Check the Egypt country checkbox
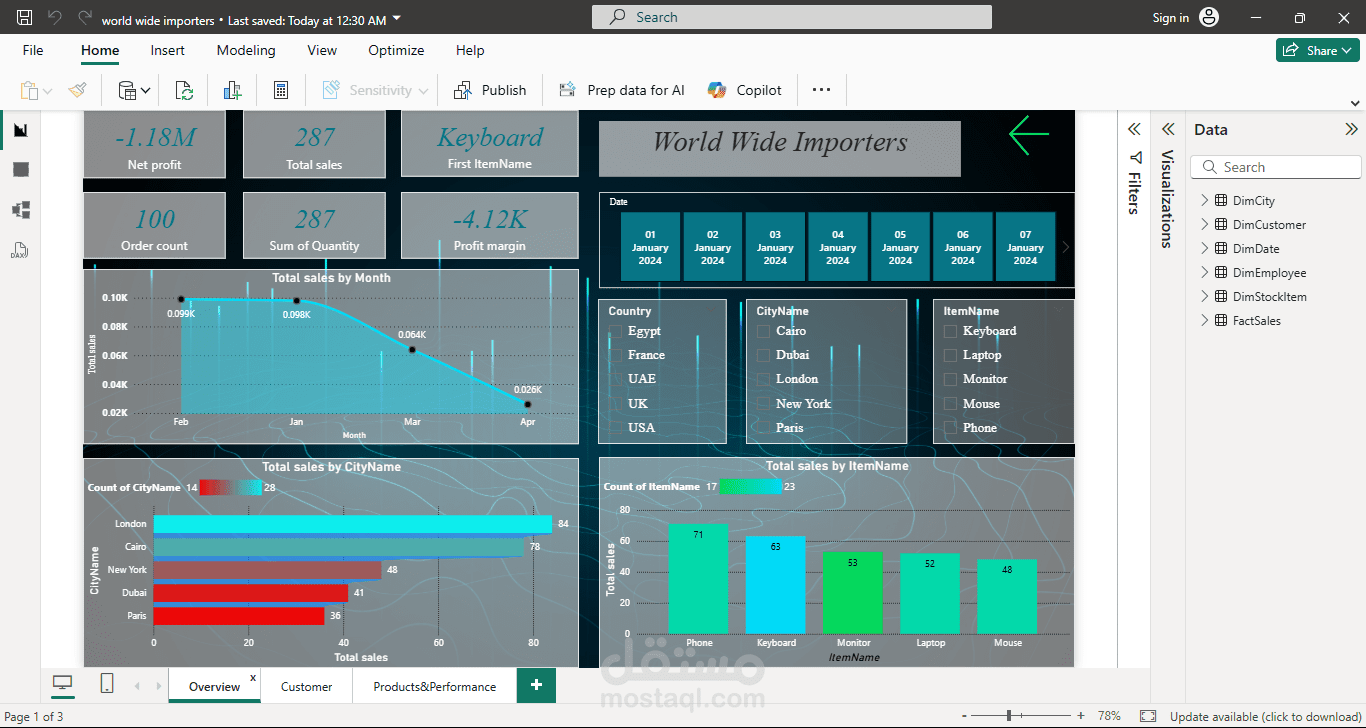The image size is (1366, 728). tap(615, 331)
